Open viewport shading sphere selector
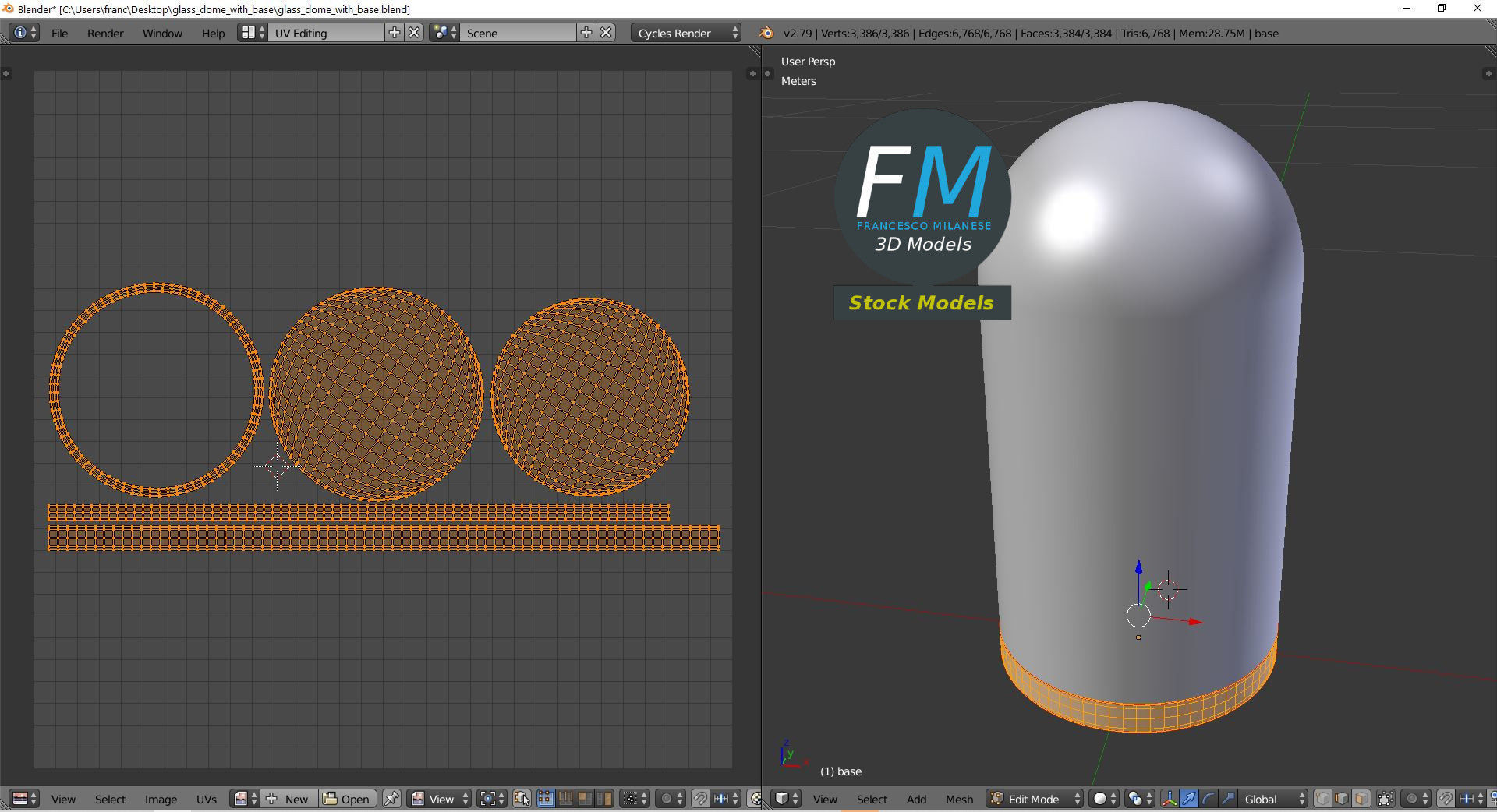1497x812 pixels. tap(1105, 799)
